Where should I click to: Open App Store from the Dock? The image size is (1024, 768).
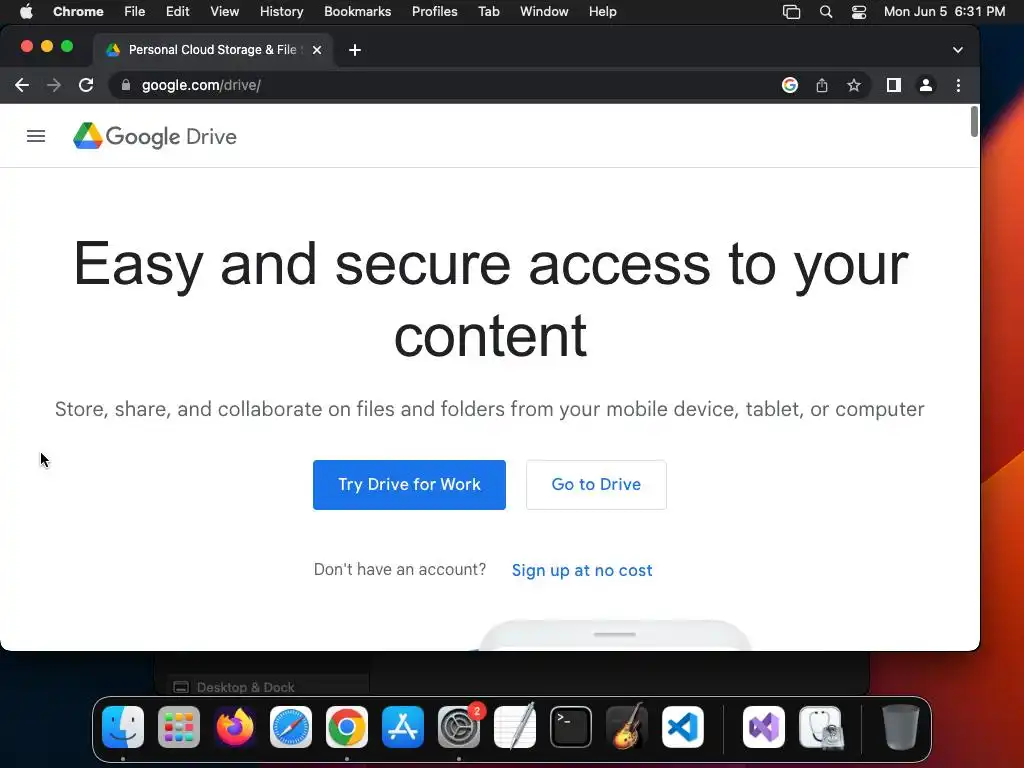click(x=403, y=727)
